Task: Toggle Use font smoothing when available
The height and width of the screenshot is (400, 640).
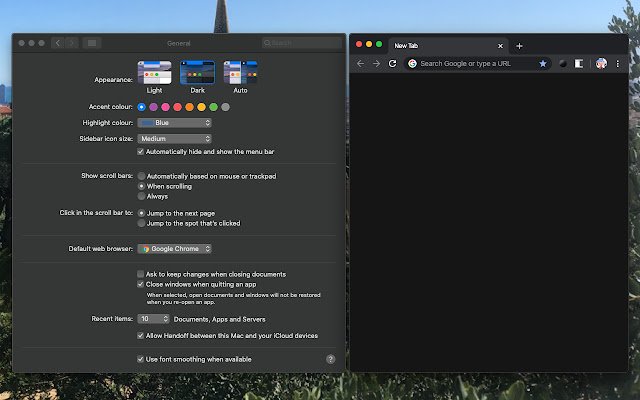Action: click(140, 359)
